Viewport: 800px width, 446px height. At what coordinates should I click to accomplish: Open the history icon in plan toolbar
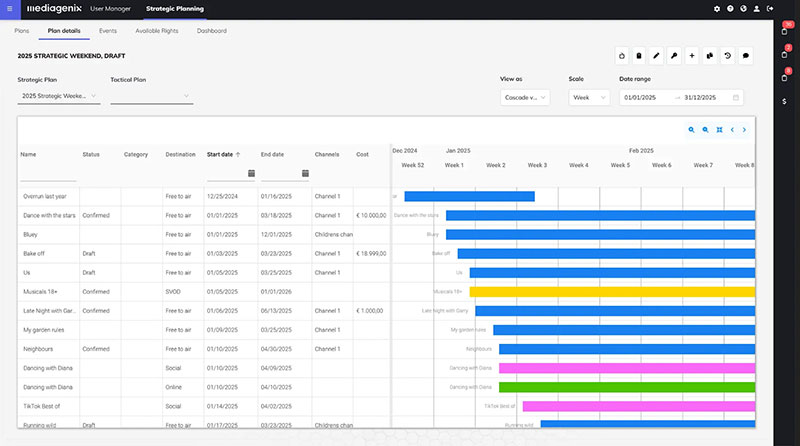(x=728, y=55)
